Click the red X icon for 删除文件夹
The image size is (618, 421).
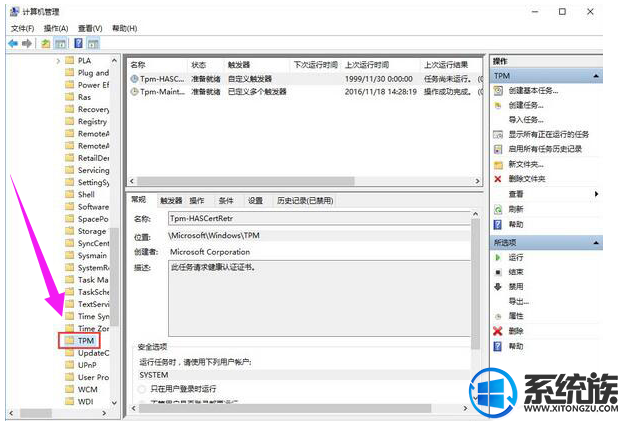pos(498,179)
